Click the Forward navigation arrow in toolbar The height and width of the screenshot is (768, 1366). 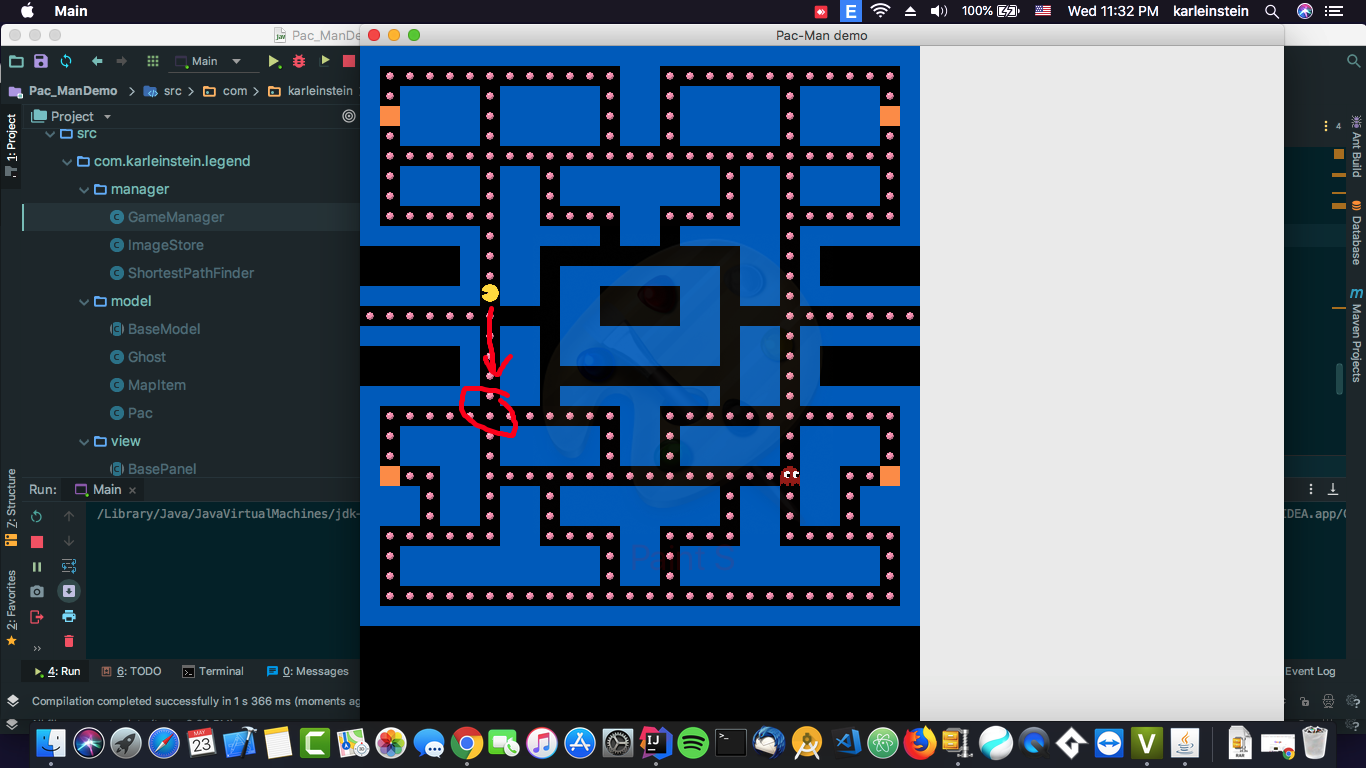coord(122,61)
